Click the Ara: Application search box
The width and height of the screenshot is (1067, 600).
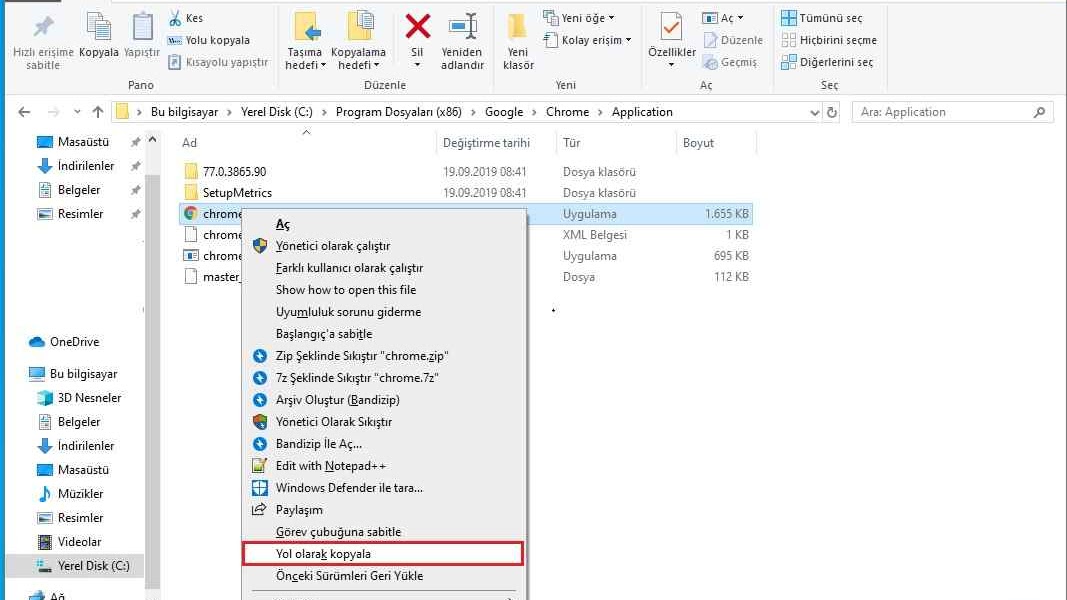coord(953,112)
